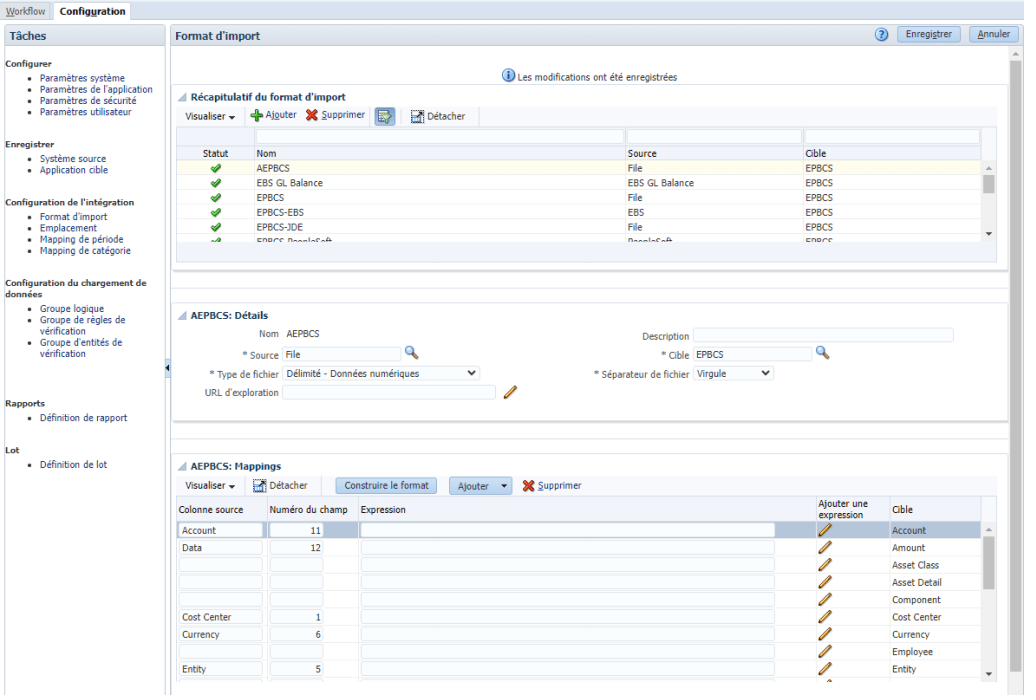
Task: Select the Configuration tab
Action: (x=92, y=11)
